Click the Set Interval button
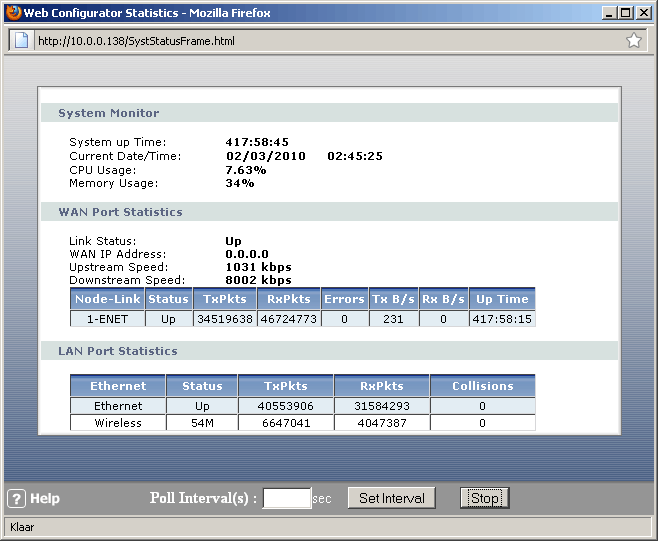658x541 pixels. tap(392, 498)
